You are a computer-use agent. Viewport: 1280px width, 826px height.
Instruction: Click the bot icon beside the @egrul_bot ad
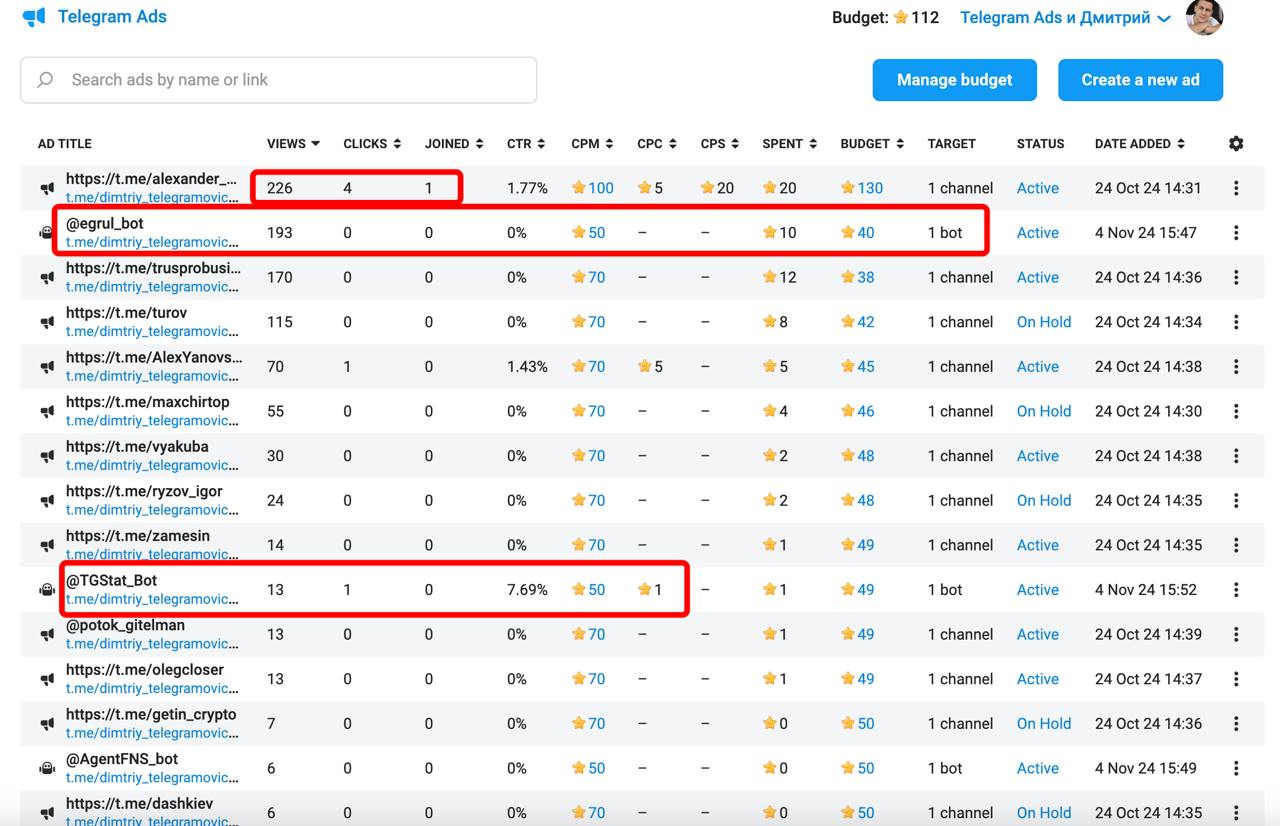tap(47, 233)
